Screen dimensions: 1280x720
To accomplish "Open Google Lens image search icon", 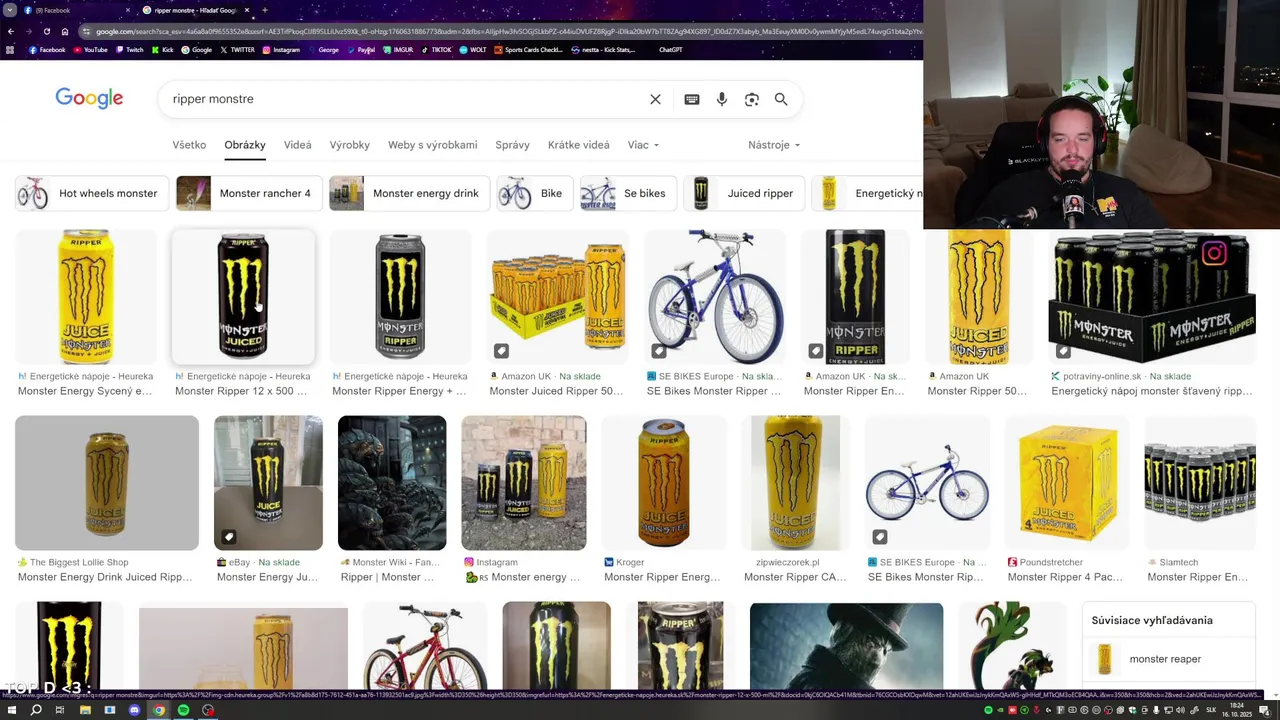I will pos(752,99).
